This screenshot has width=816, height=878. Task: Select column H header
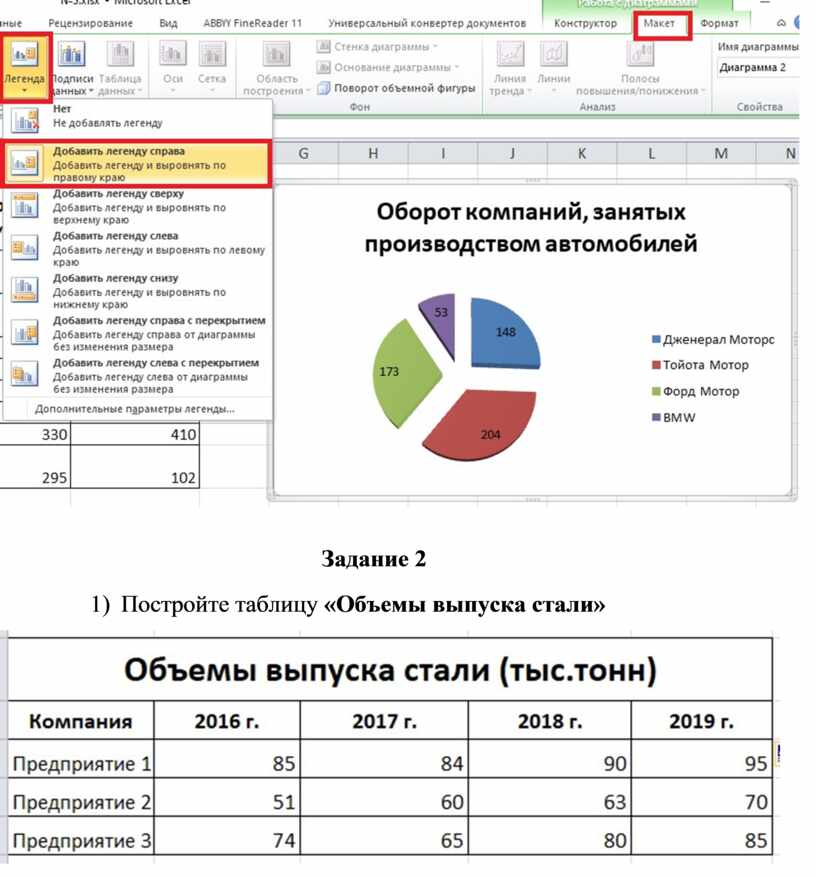(x=373, y=153)
